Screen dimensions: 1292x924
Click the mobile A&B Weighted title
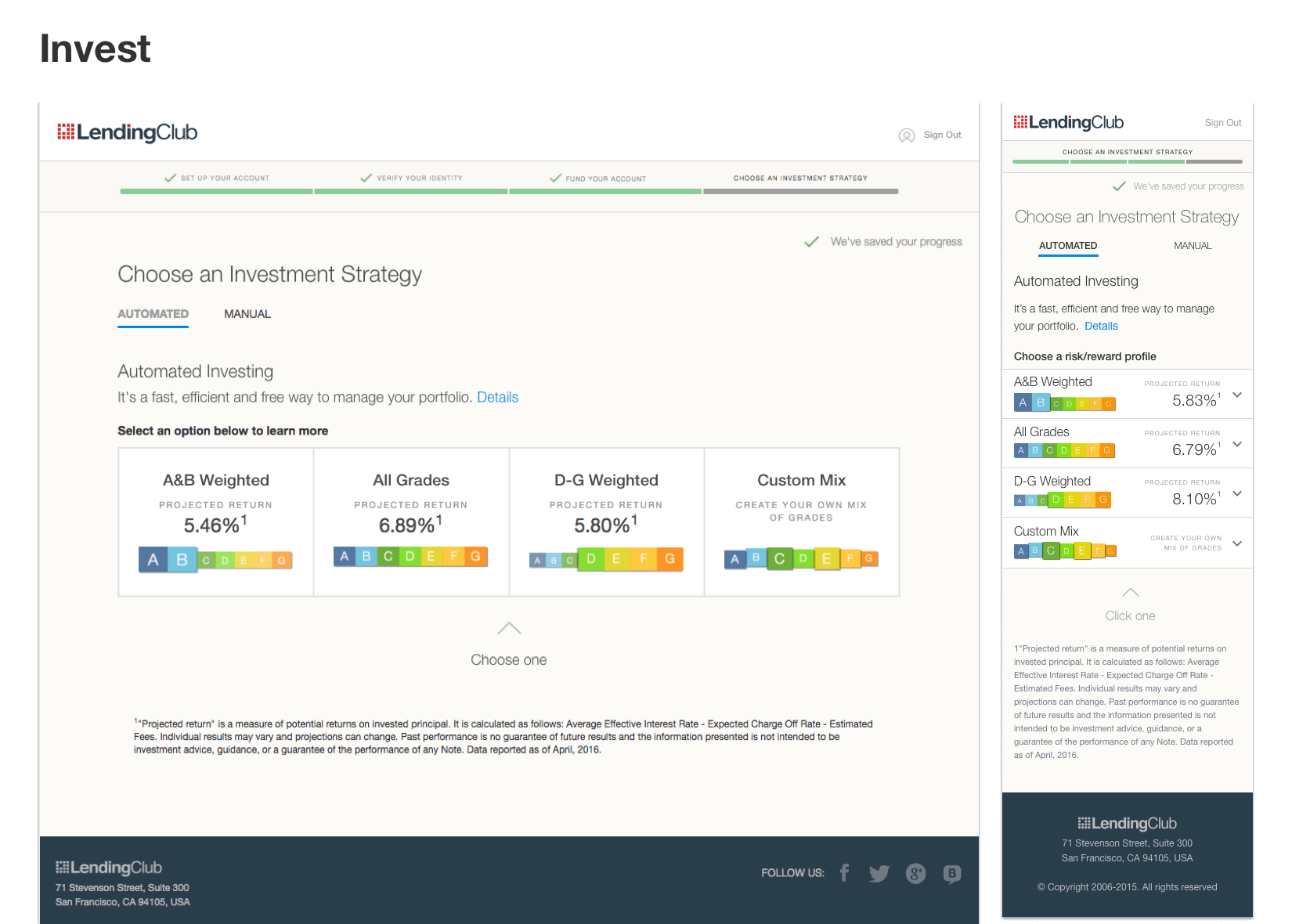pos(1052,381)
